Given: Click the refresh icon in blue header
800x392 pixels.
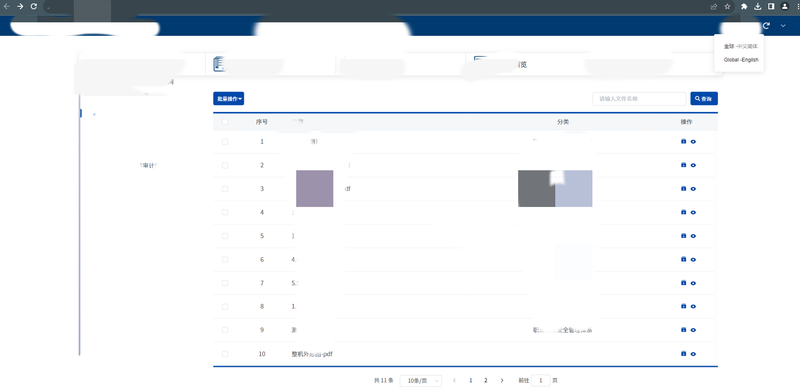Looking at the screenshot, I should pos(766,26).
